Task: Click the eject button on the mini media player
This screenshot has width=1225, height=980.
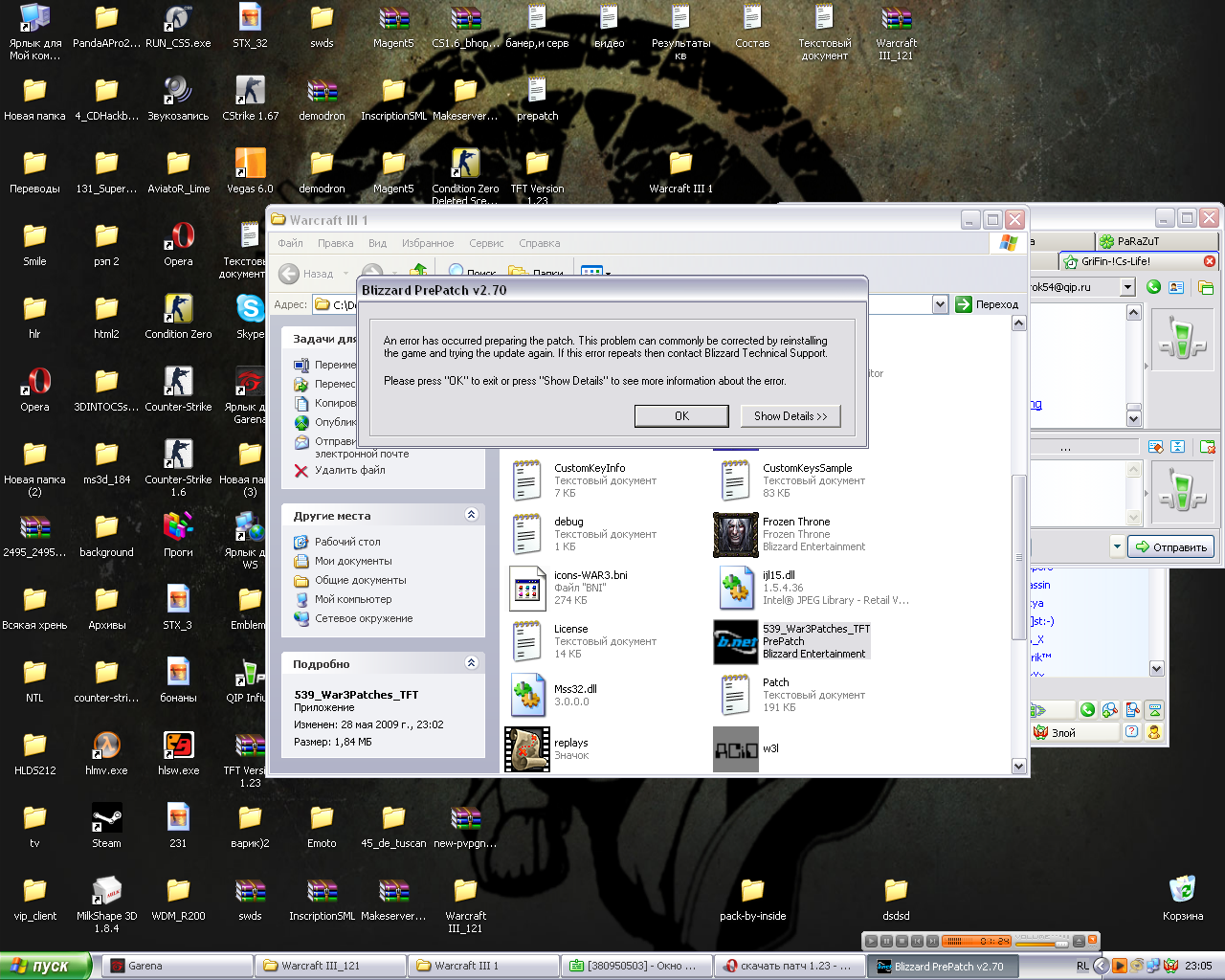Action: tap(1079, 942)
